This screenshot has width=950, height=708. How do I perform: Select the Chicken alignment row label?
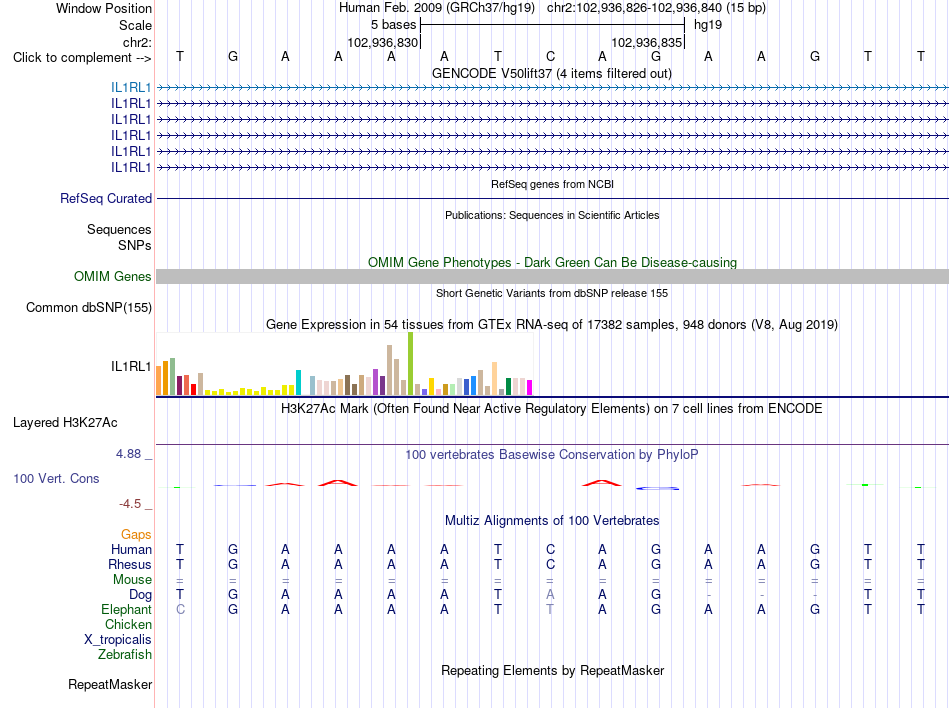pos(128,624)
